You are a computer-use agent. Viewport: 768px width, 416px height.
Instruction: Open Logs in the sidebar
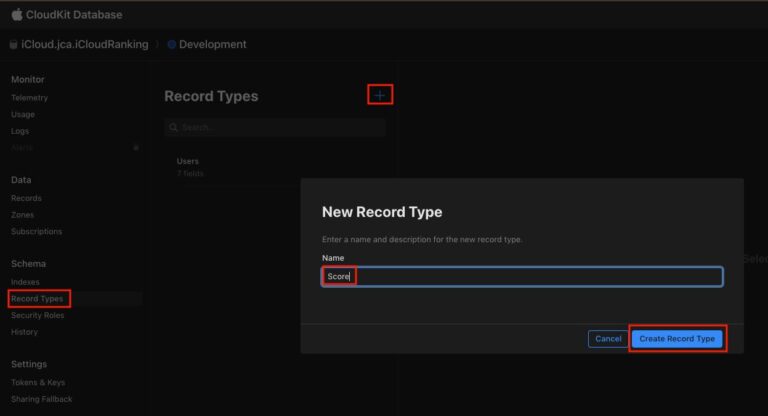pyautogui.click(x=20, y=131)
